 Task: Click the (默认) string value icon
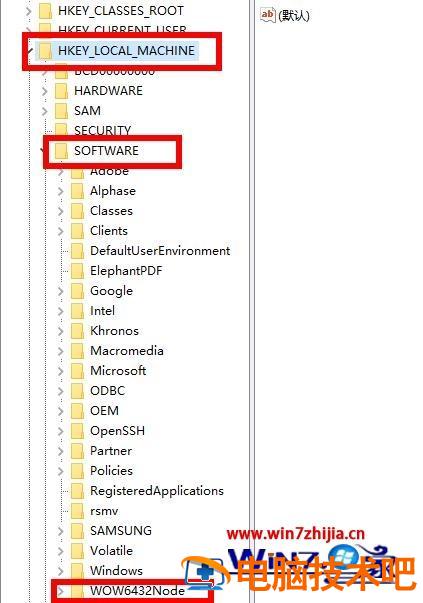[268, 15]
